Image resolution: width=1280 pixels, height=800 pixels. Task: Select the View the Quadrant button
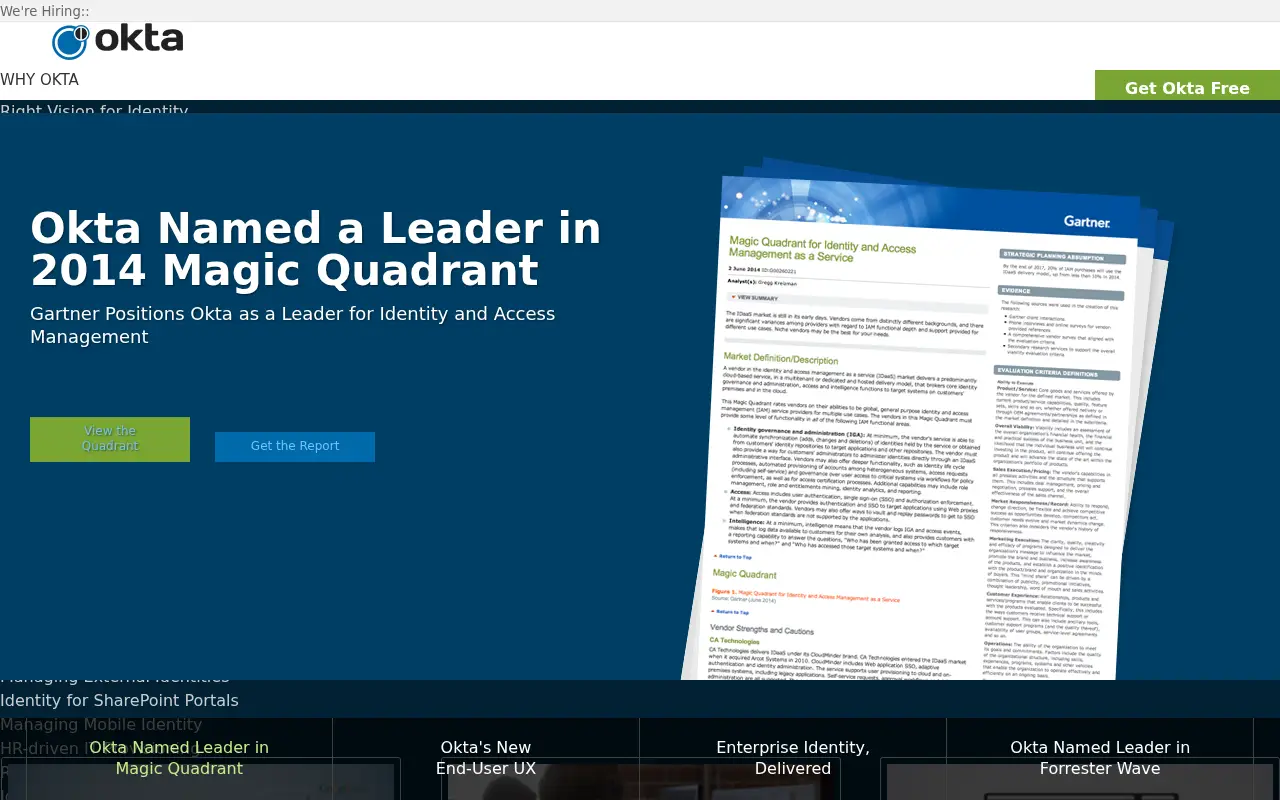(110, 439)
